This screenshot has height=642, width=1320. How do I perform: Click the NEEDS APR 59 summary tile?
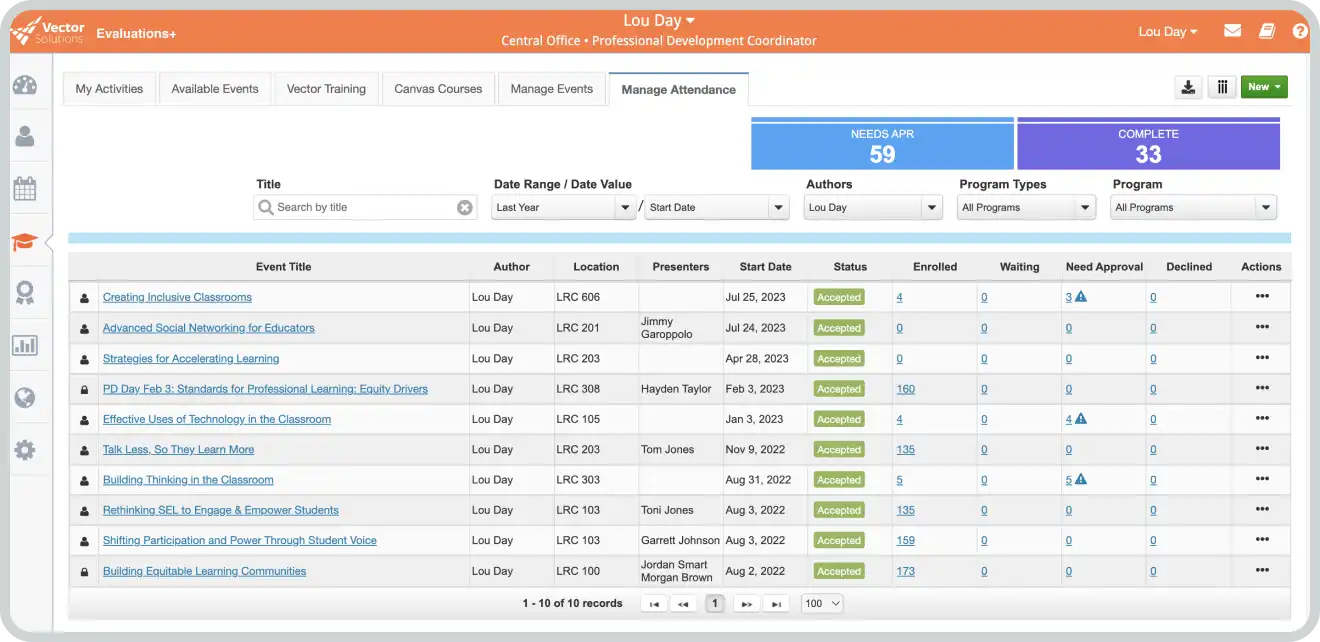pyautogui.click(x=882, y=146)
